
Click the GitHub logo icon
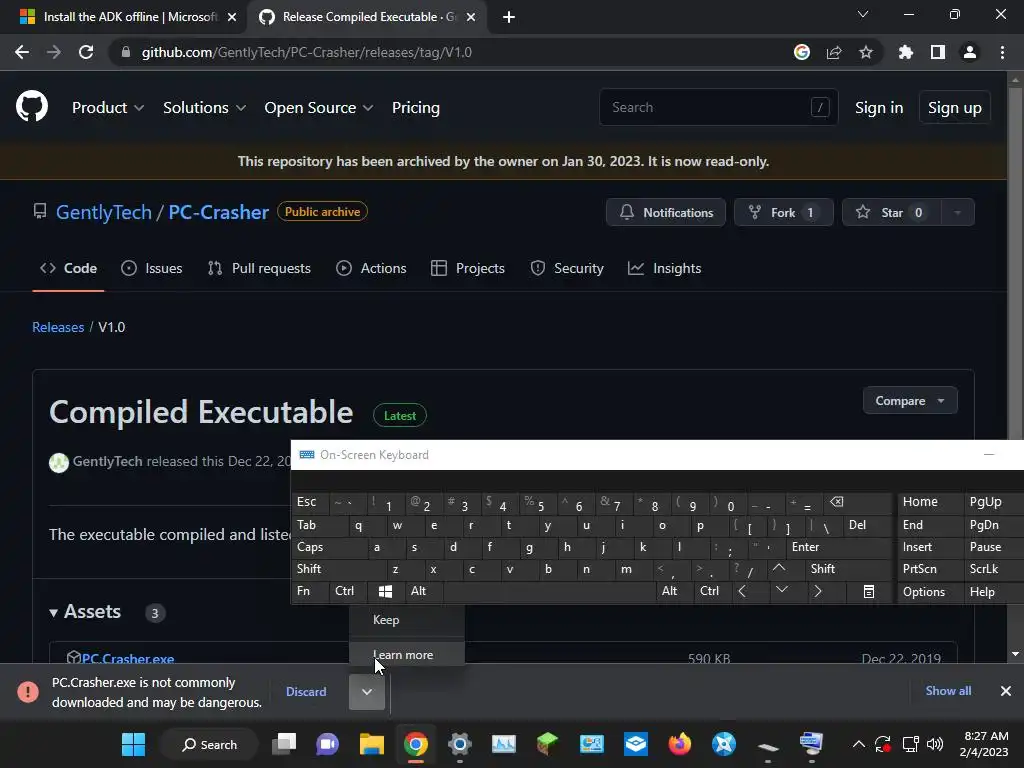(31, 106)
